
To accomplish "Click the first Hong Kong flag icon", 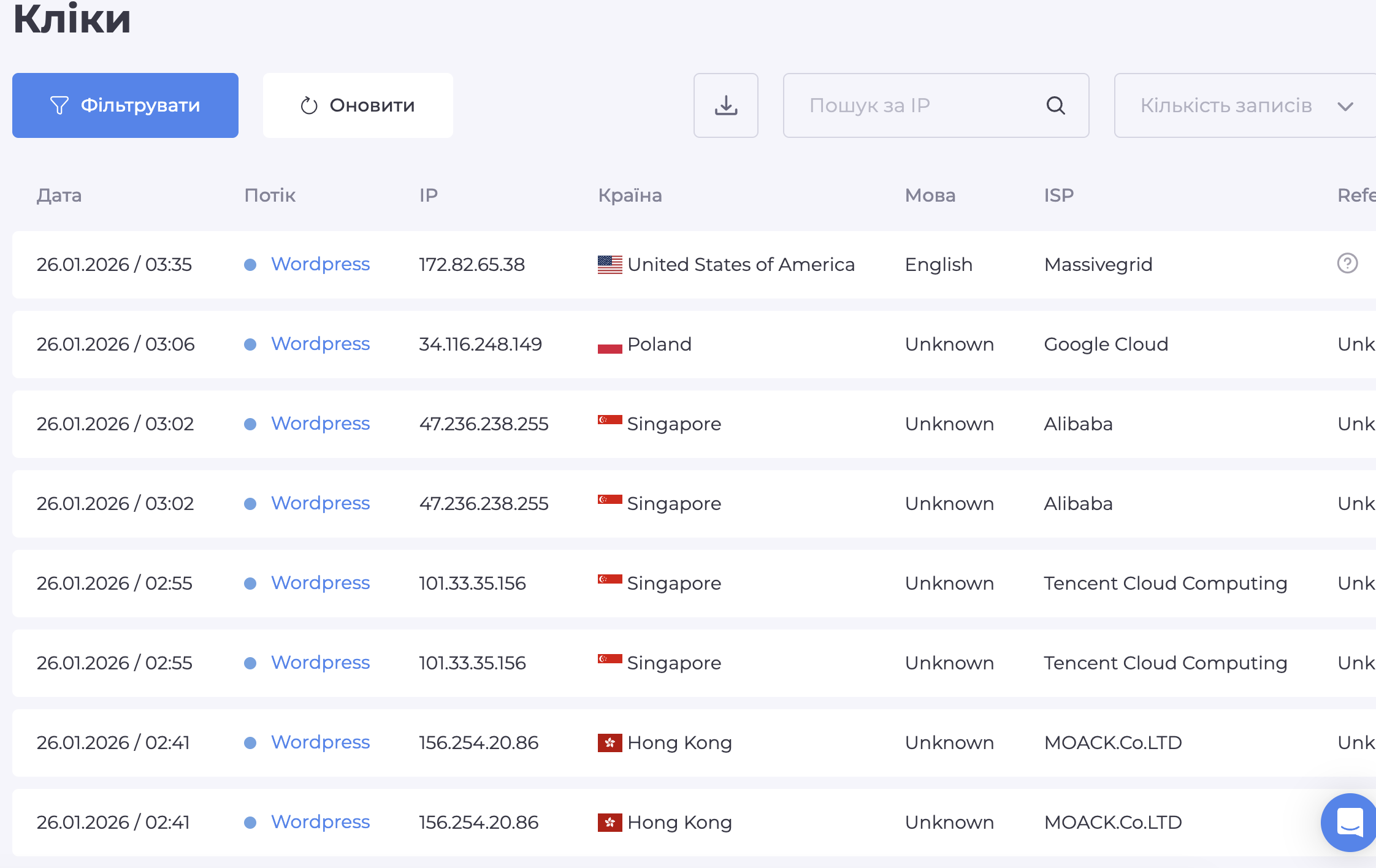I will [x=610, y=743].
